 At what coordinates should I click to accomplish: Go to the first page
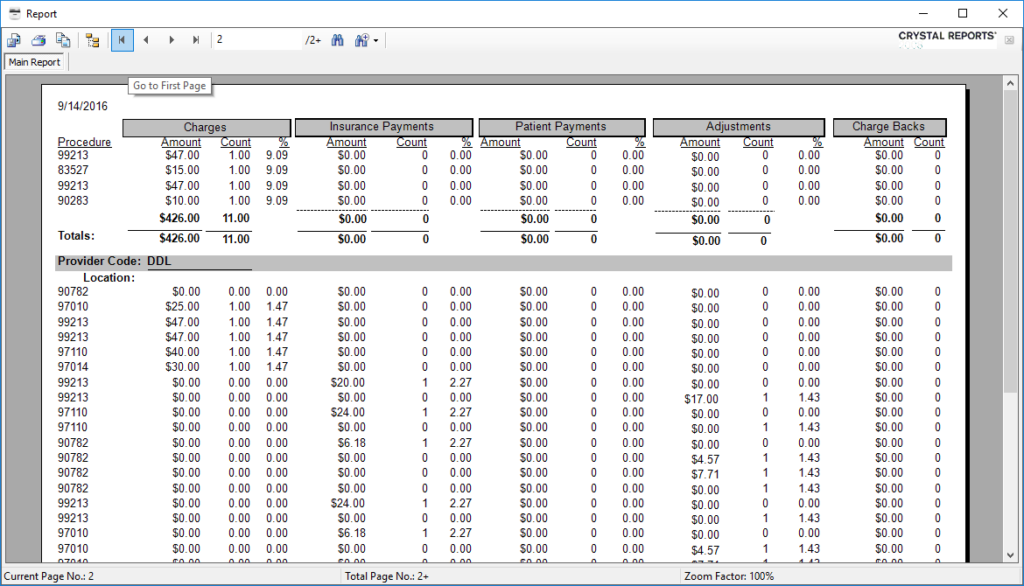click(x=122, y=40)
